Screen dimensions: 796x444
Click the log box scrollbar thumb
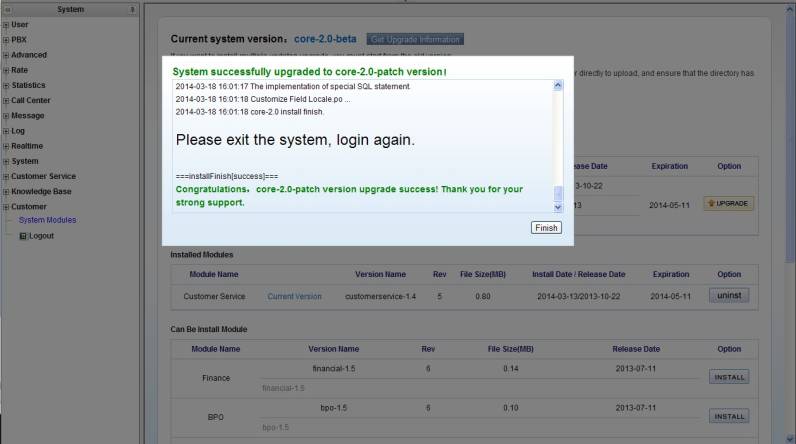[558, 192]
